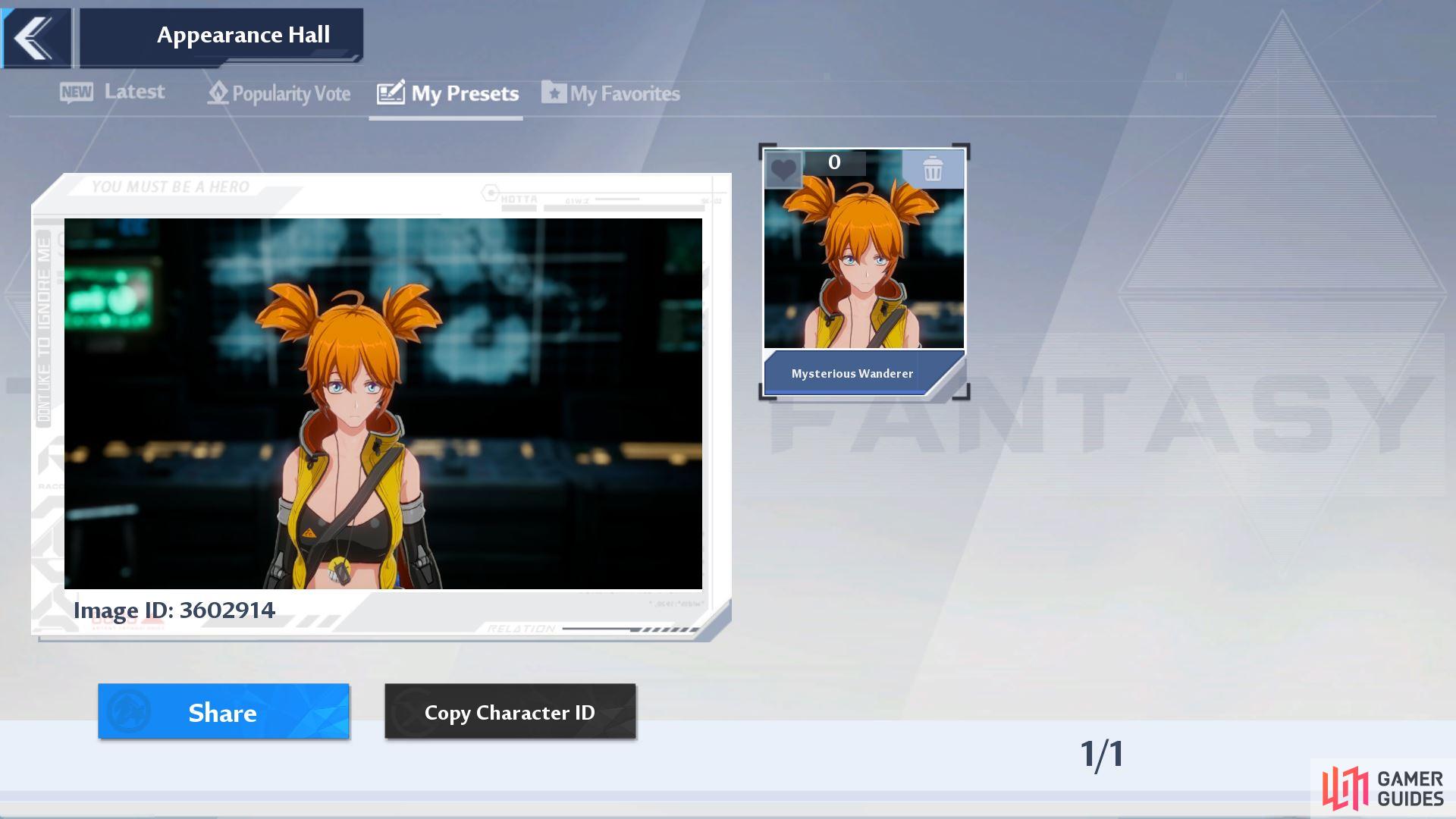Click the My Presets edit/pencil icon

tap(391, 93)
